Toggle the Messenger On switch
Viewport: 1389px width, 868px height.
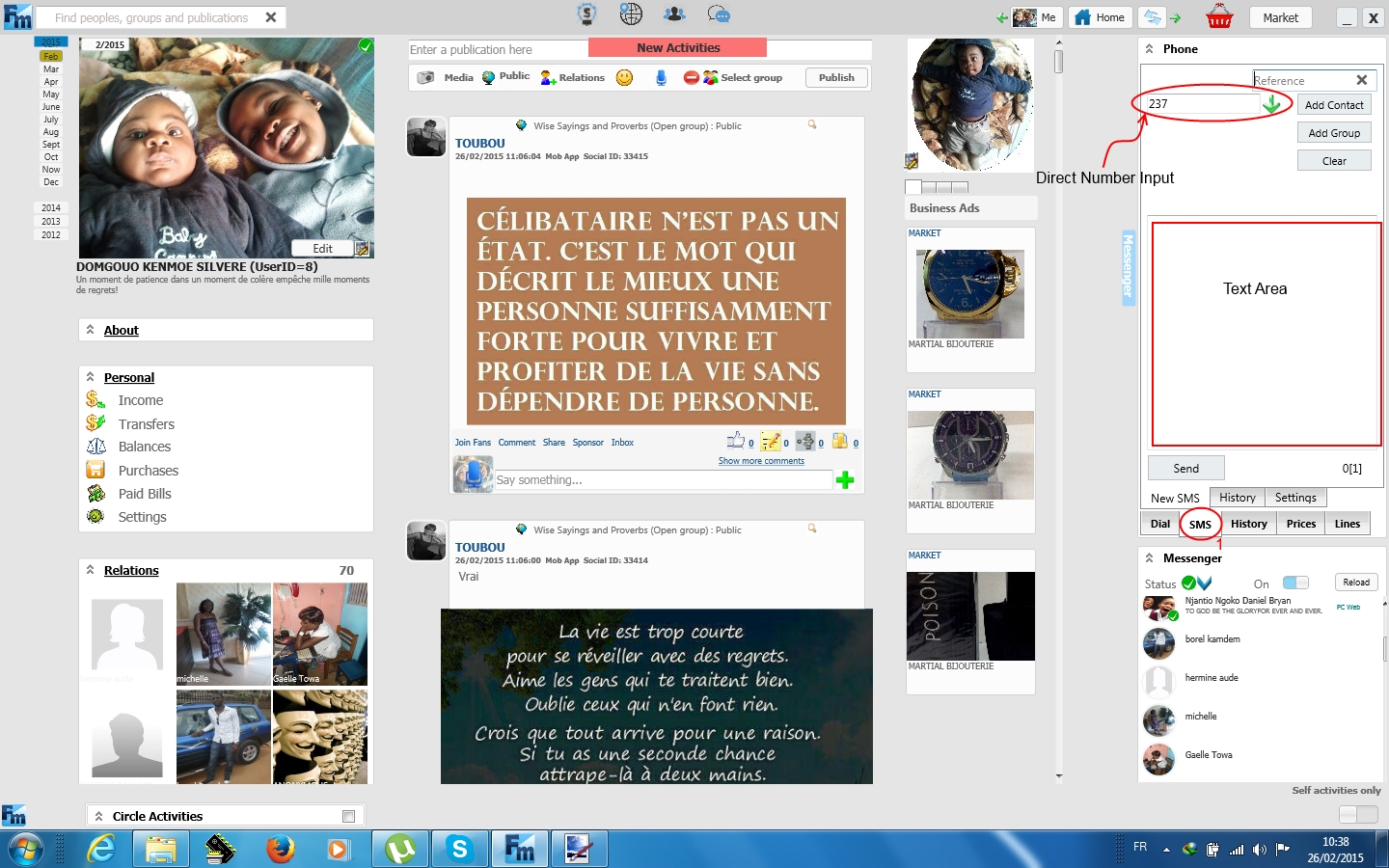coord(1295,583)
